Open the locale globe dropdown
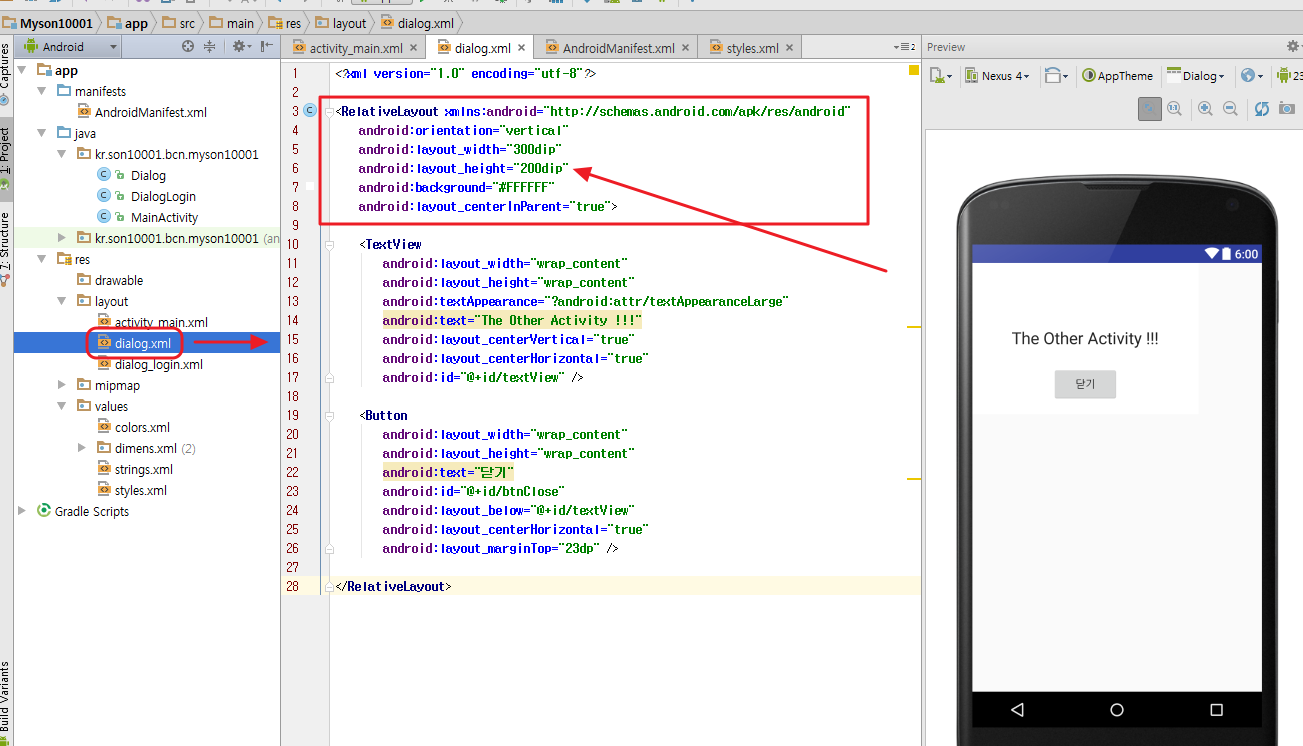 [1251, 76]
